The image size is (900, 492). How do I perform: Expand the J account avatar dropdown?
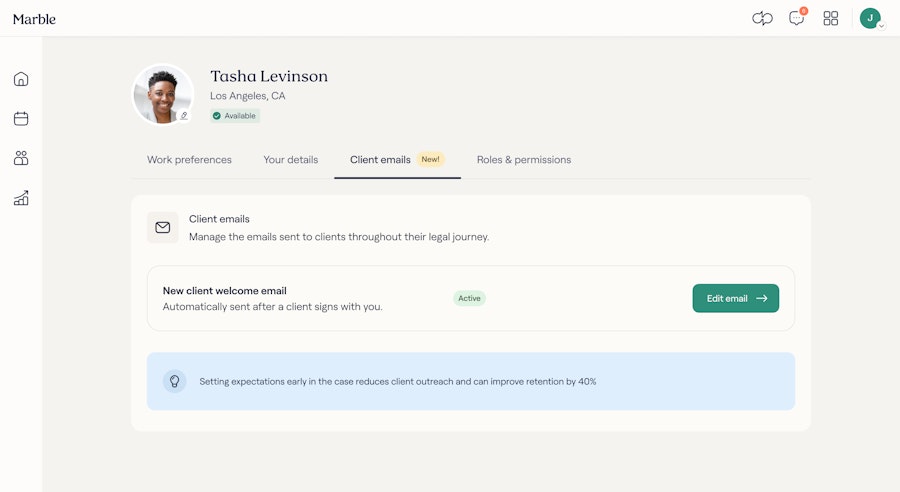point(871,18)
